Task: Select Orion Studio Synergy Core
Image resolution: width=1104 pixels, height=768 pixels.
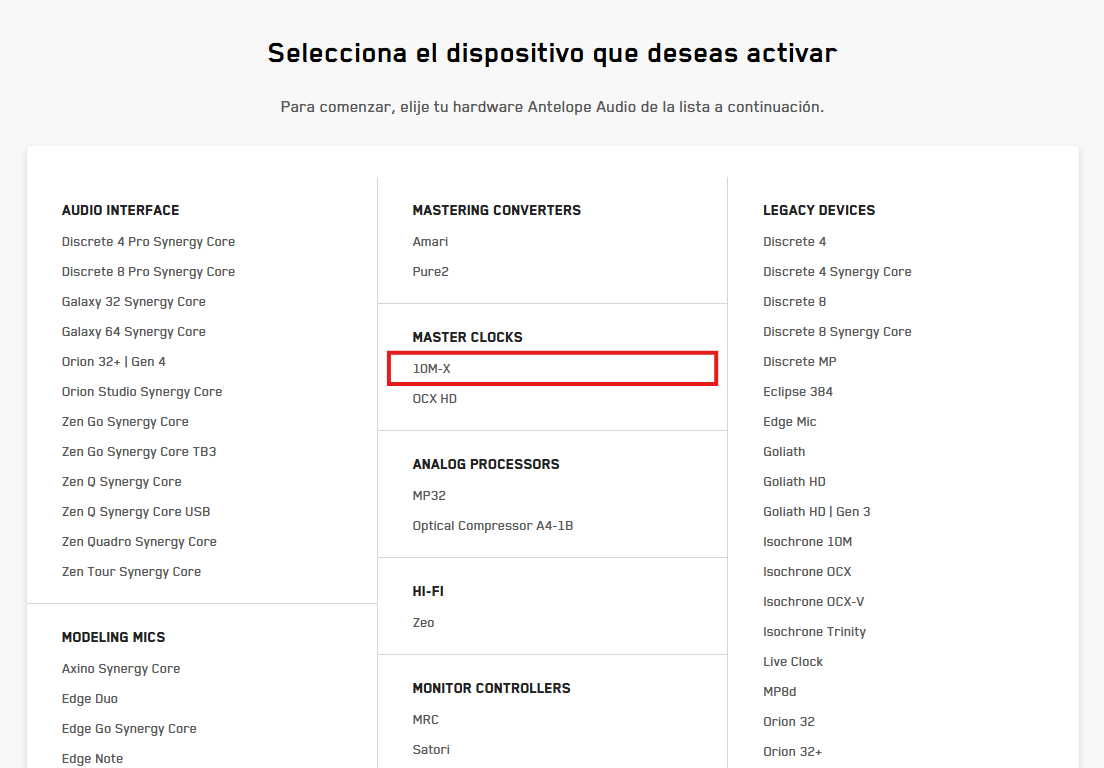Action: point(142,391)
